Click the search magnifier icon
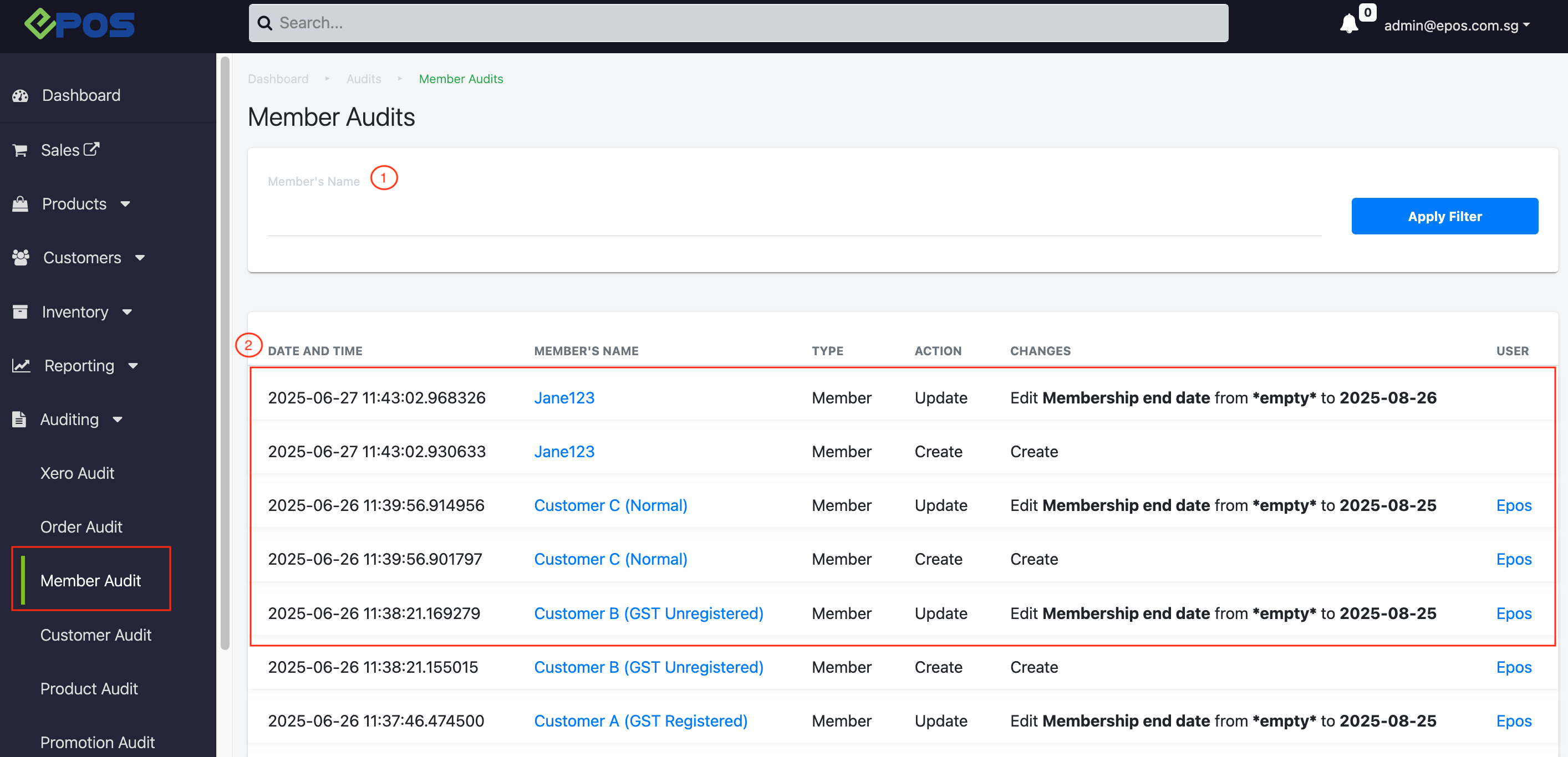 click(x=265, y=23)
